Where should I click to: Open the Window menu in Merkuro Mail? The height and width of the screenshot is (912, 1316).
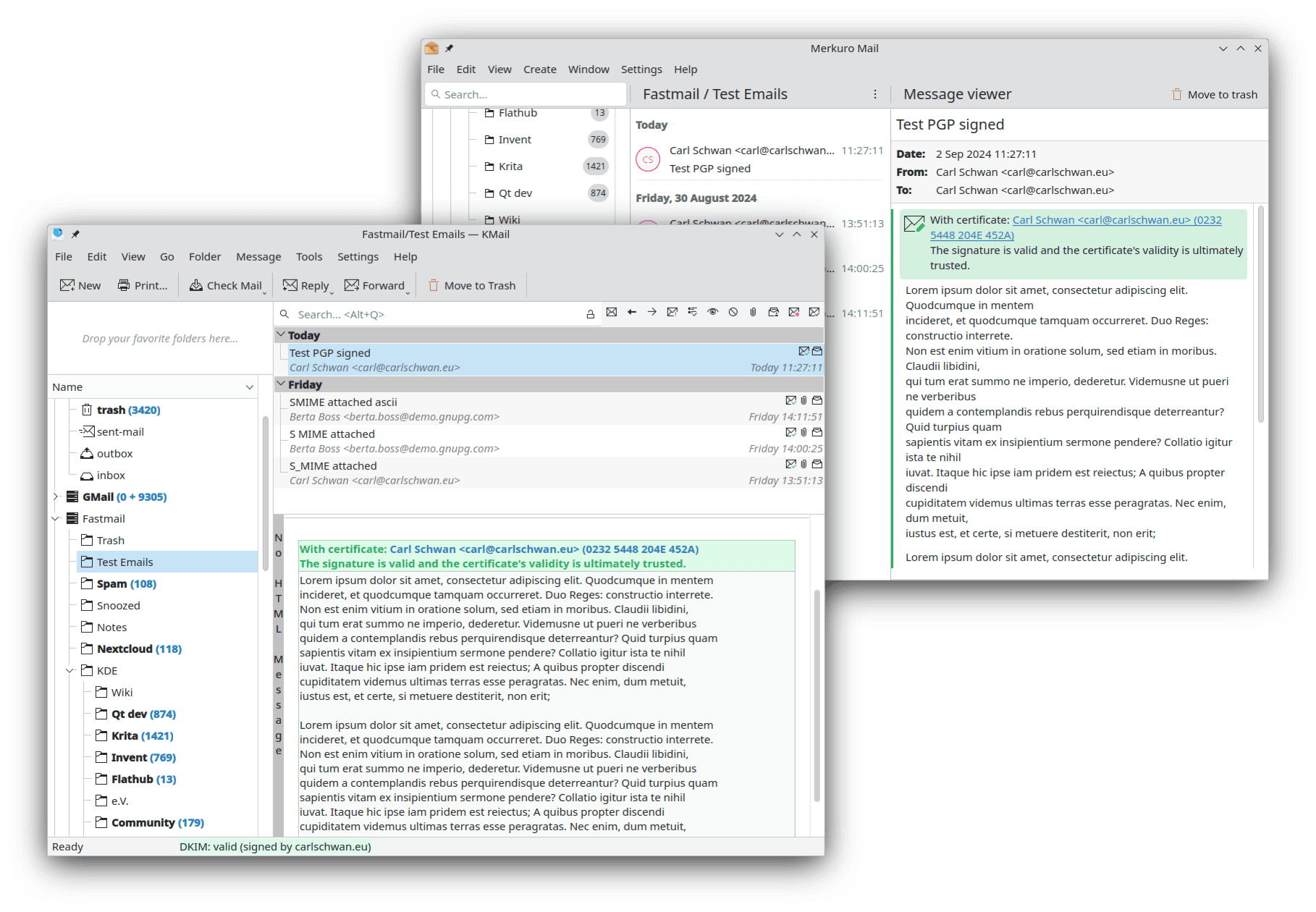point(589,69)
